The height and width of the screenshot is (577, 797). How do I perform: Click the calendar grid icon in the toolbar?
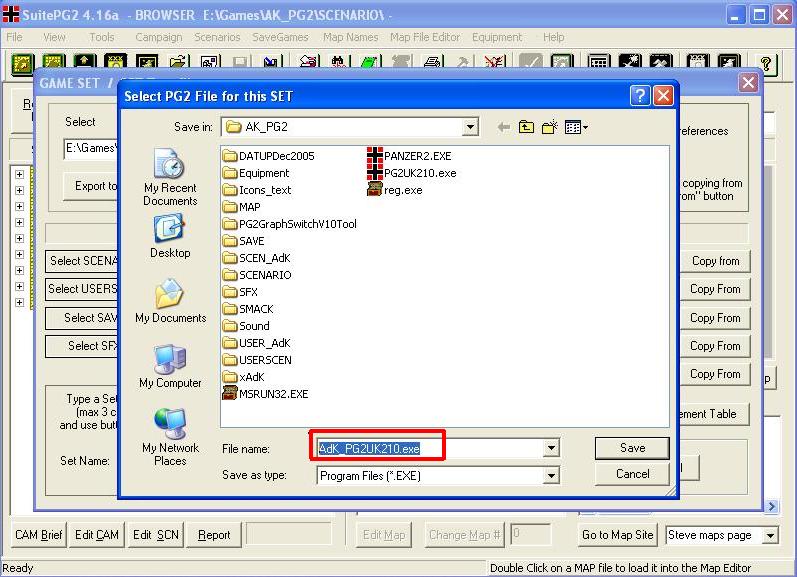pyautogui.click(x=598, y=63)
